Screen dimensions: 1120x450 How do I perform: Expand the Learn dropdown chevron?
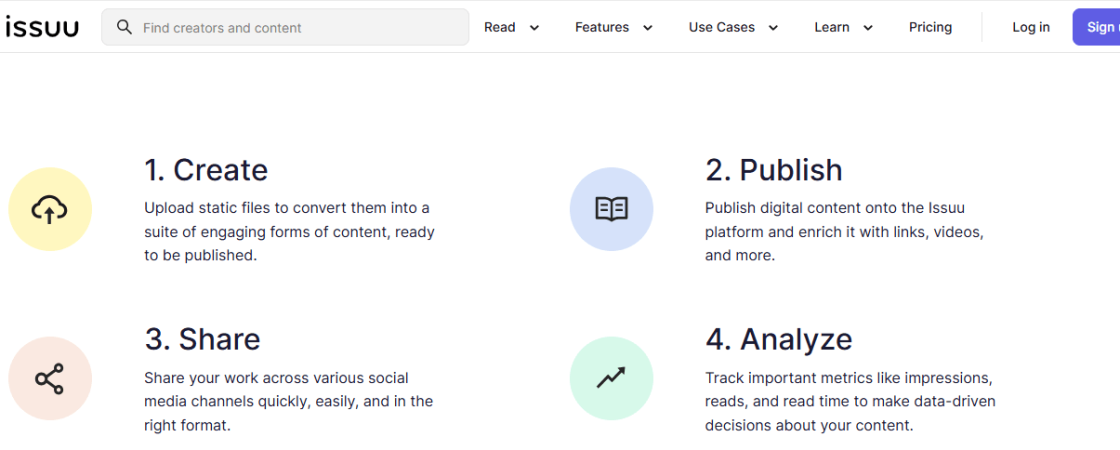[x=868, y=28]
